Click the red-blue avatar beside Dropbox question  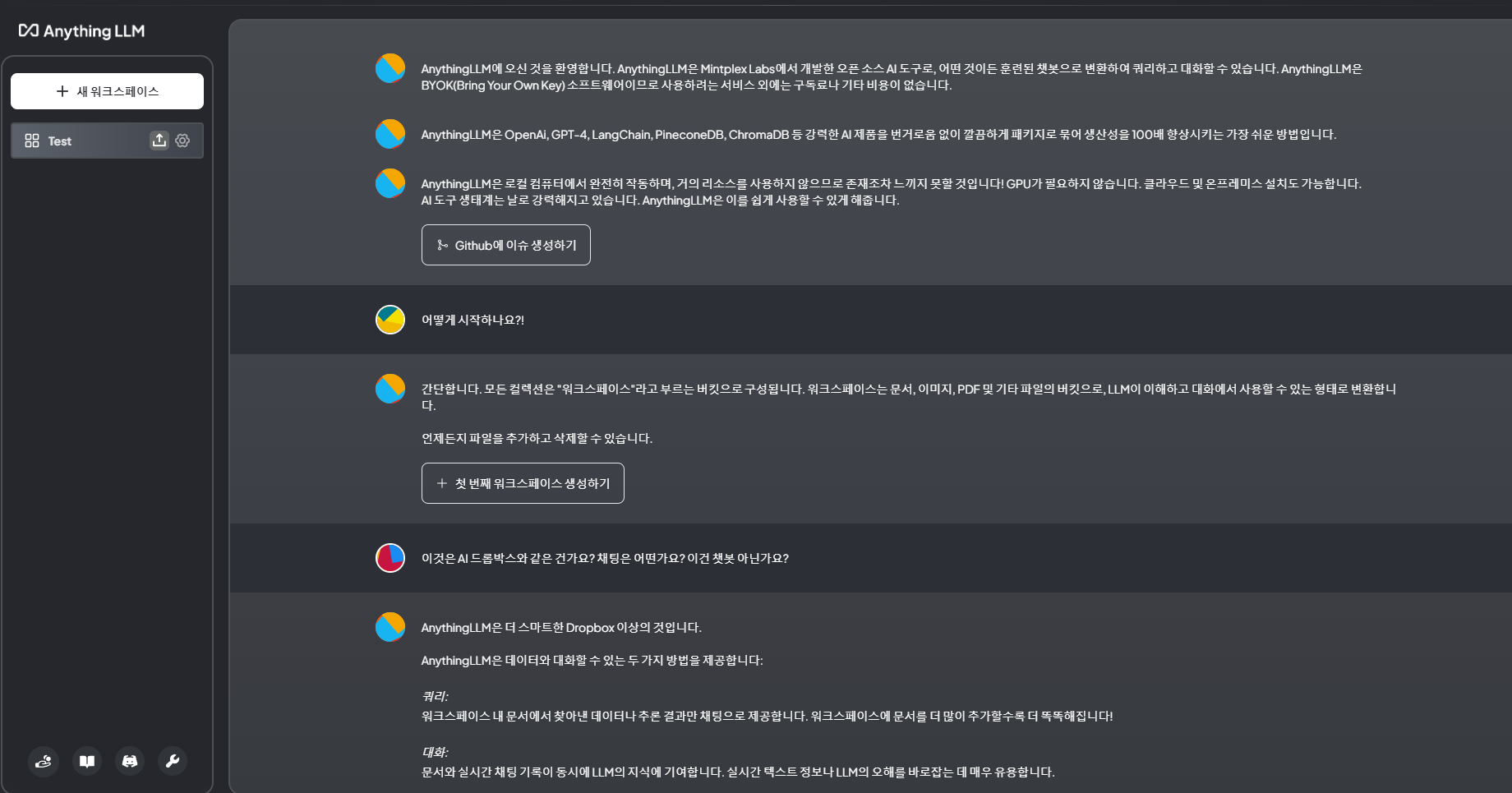pyautogui.click(x=390, y=558)
